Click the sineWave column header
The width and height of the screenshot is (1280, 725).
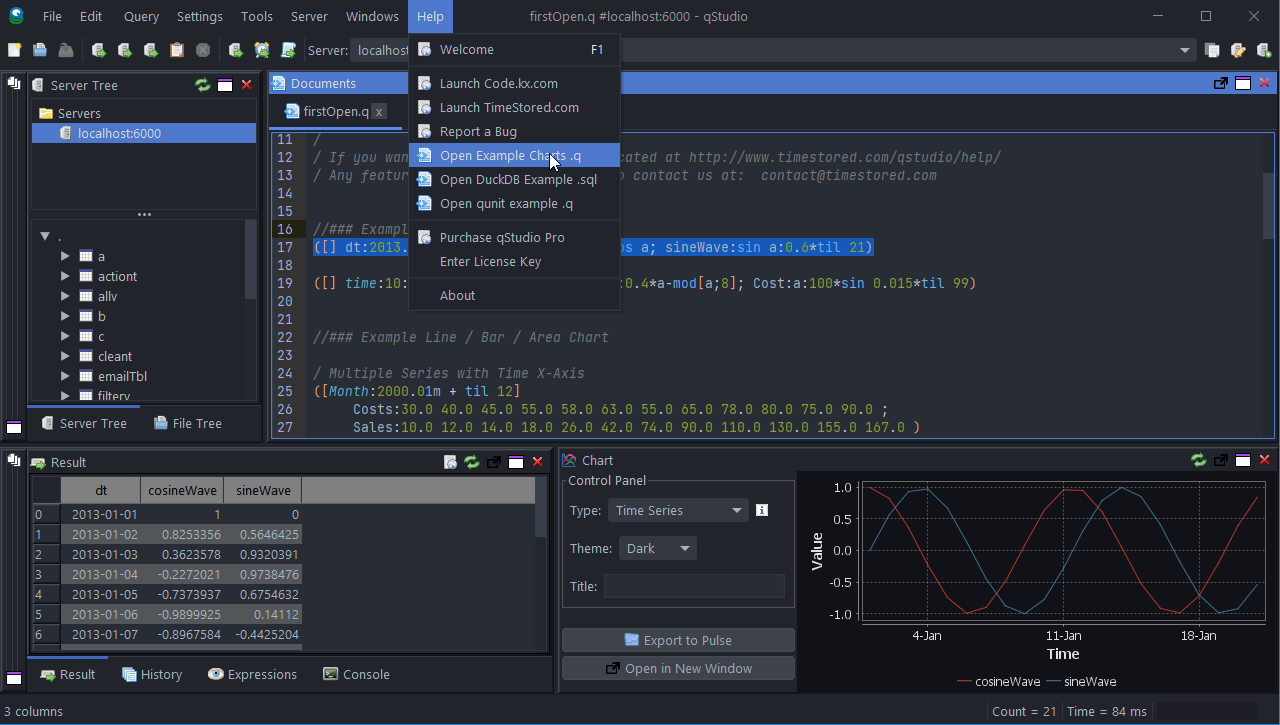263,490
